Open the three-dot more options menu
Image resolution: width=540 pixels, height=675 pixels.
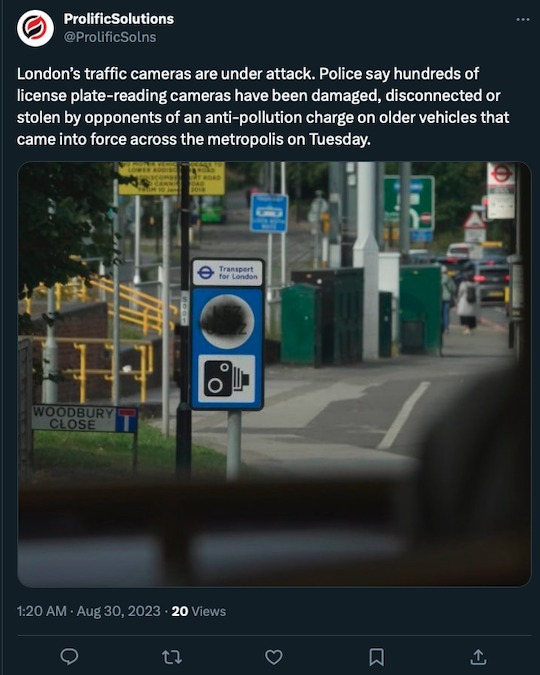tap(522, 19)
